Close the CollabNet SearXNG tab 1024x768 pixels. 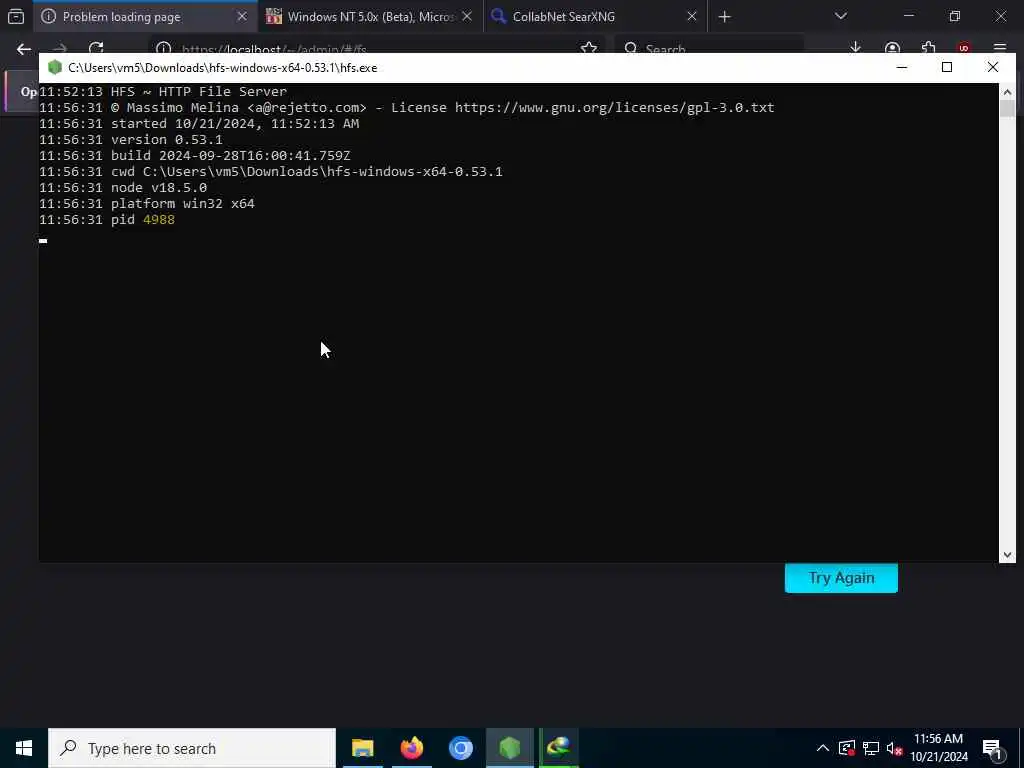tap(692, 16)
